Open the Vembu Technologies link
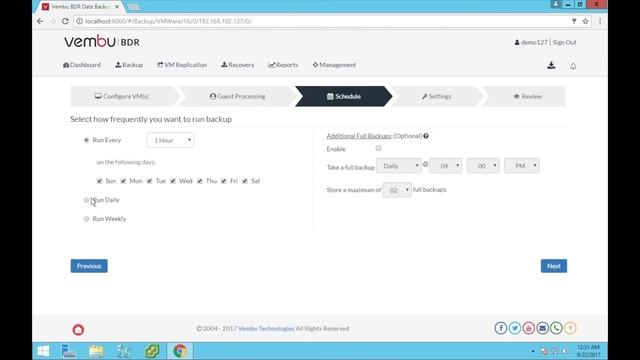Viewport: 640px width, 360px height. point(266,328)
